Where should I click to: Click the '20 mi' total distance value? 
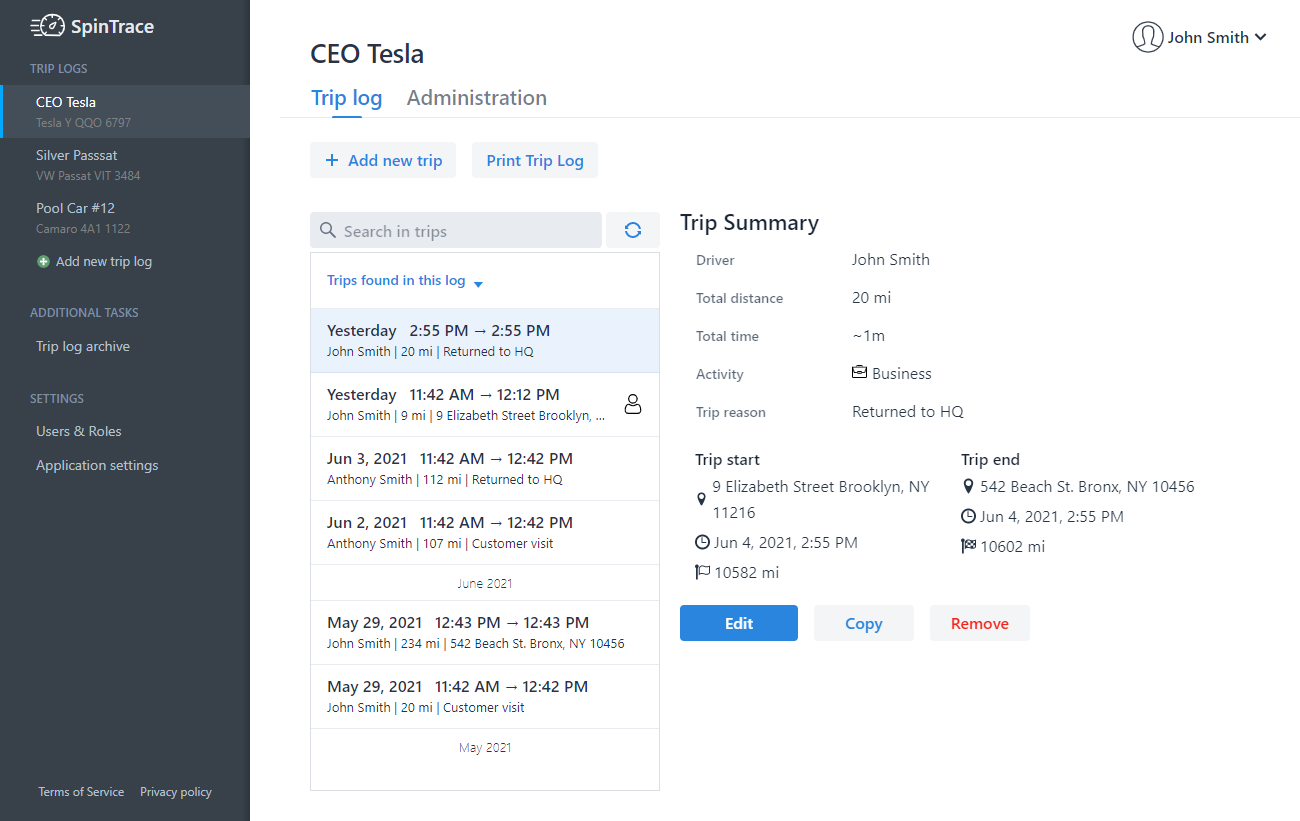[871, 298]
